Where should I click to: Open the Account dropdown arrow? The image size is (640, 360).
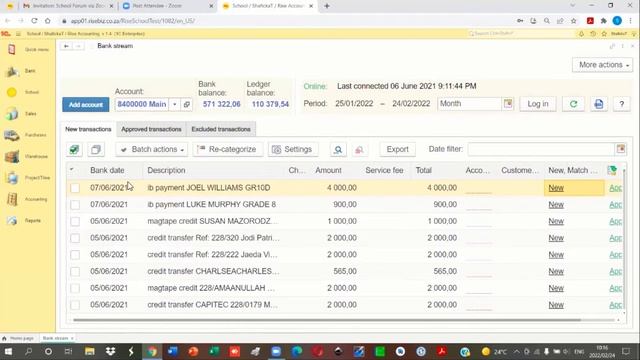click(175, 104)
